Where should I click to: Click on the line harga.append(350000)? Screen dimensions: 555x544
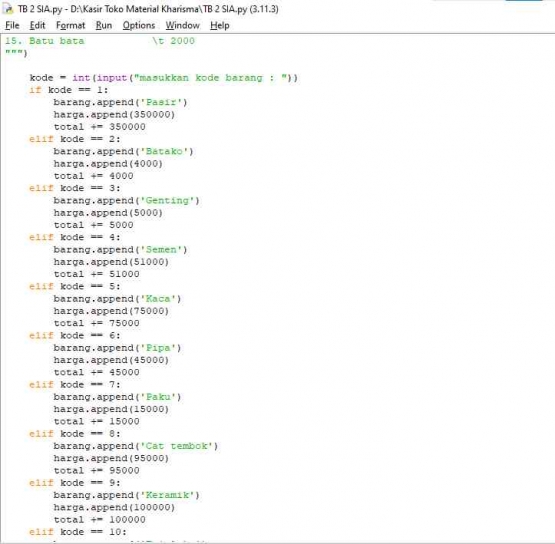pyautogui.click(x=114, y=115)
